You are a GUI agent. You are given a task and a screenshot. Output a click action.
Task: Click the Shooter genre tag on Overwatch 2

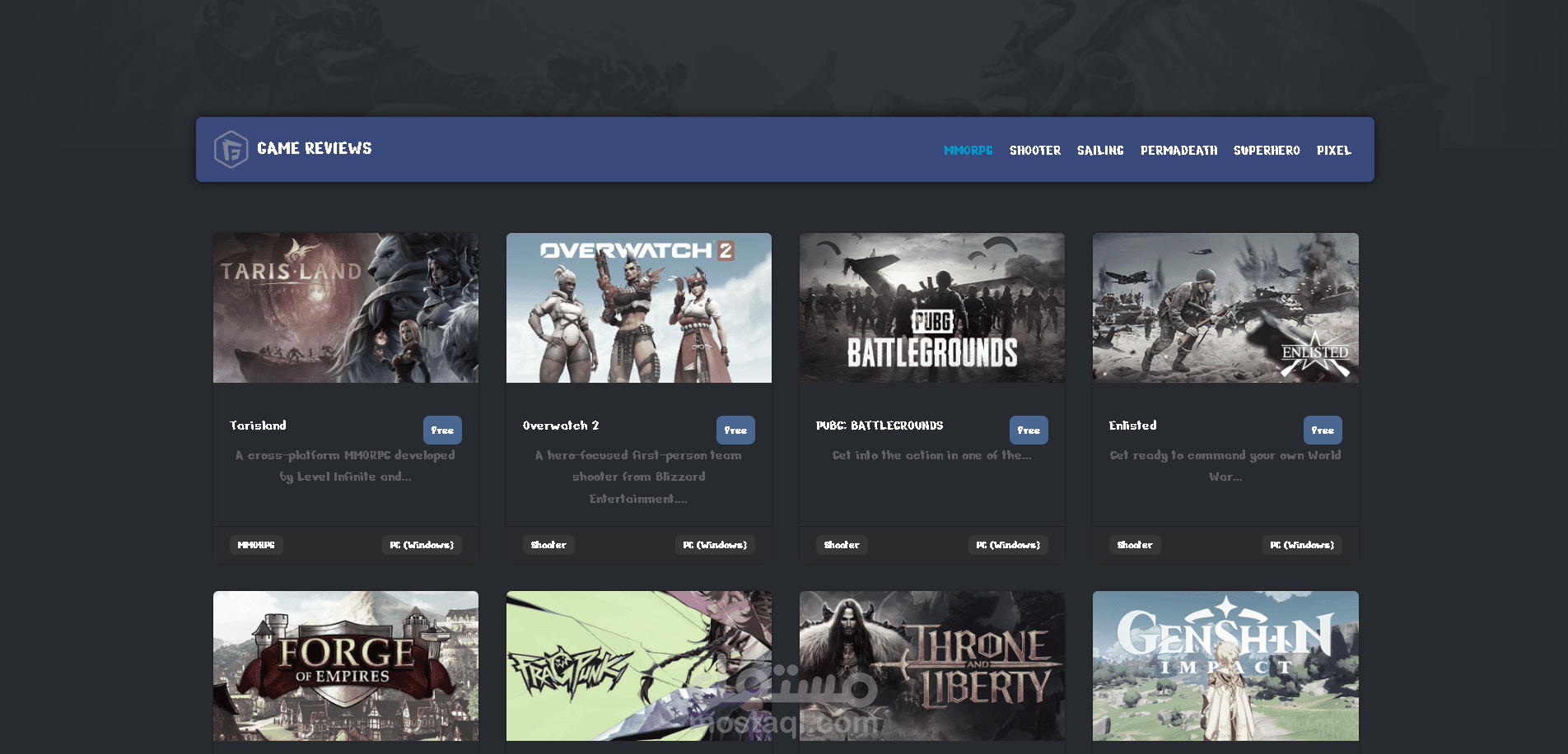(548, 545)
